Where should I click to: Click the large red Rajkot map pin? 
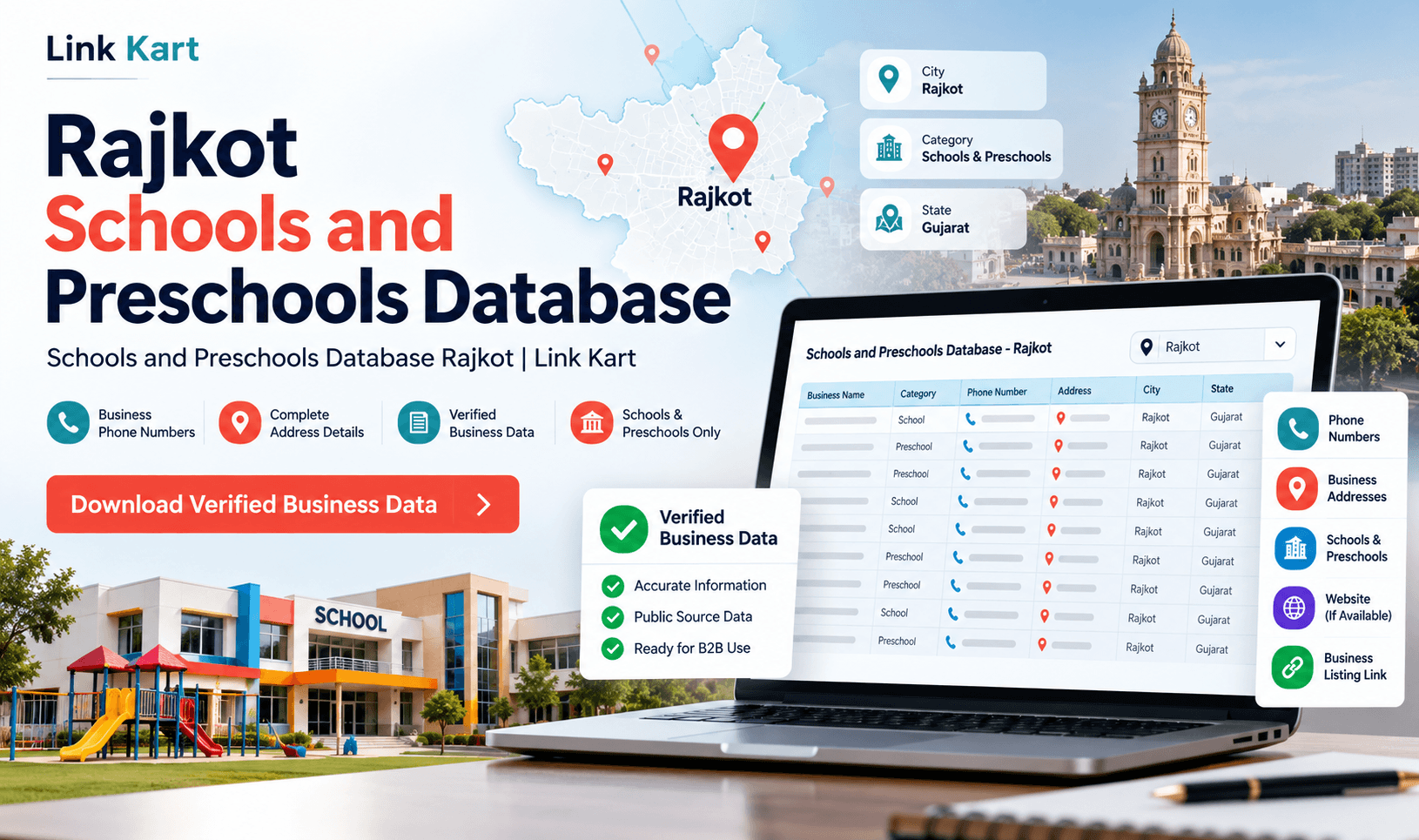[x=733, y=146]
